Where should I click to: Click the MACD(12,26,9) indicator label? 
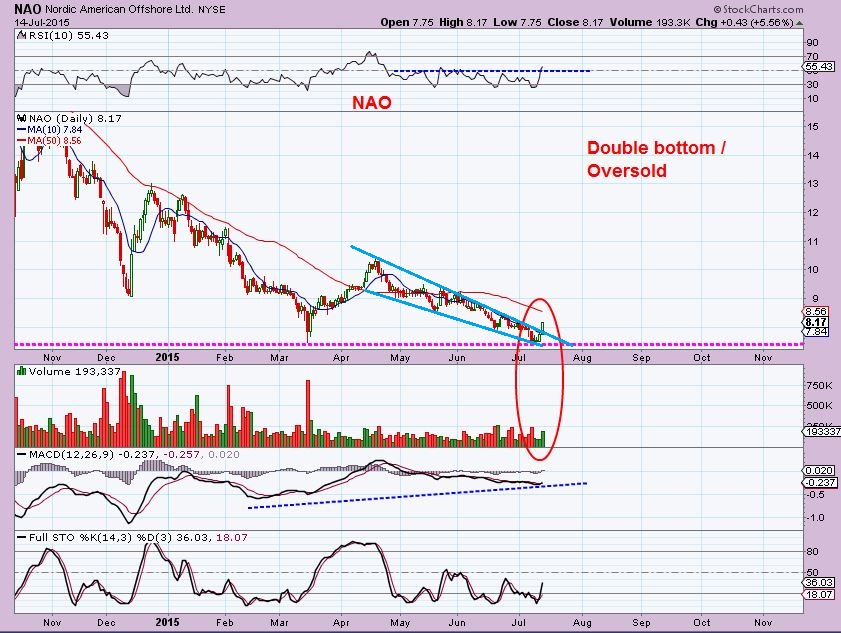pos(71,454)
